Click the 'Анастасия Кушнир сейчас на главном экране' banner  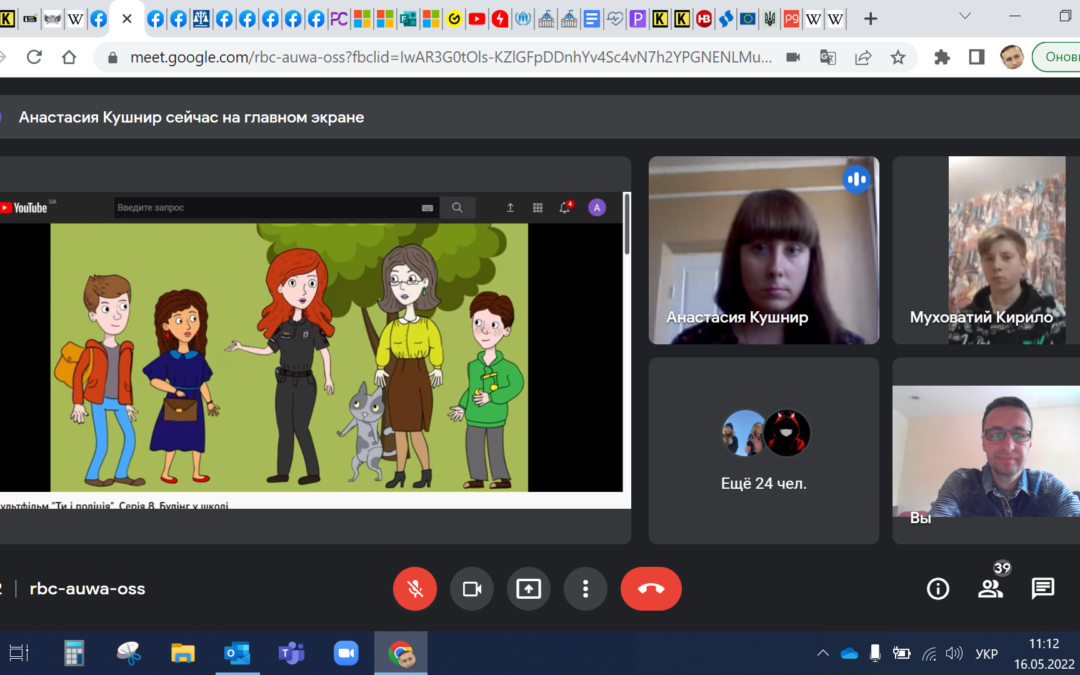coord(191,117)
